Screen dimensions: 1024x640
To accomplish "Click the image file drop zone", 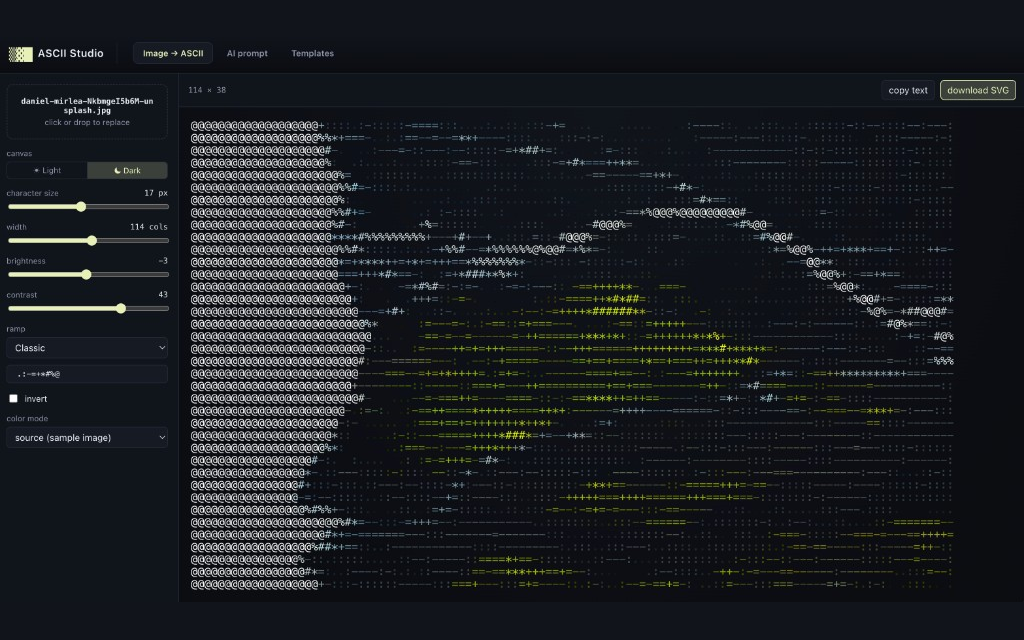I will point(87,111).
